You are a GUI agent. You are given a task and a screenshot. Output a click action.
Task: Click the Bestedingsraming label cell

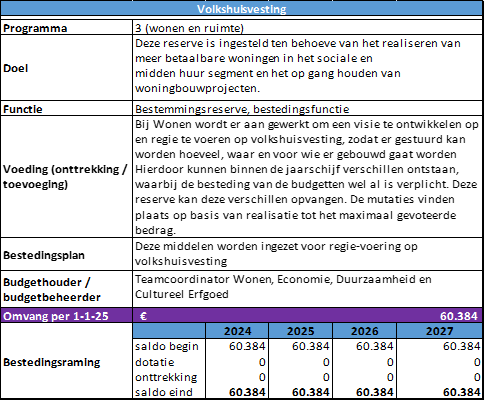pos(67,362)
